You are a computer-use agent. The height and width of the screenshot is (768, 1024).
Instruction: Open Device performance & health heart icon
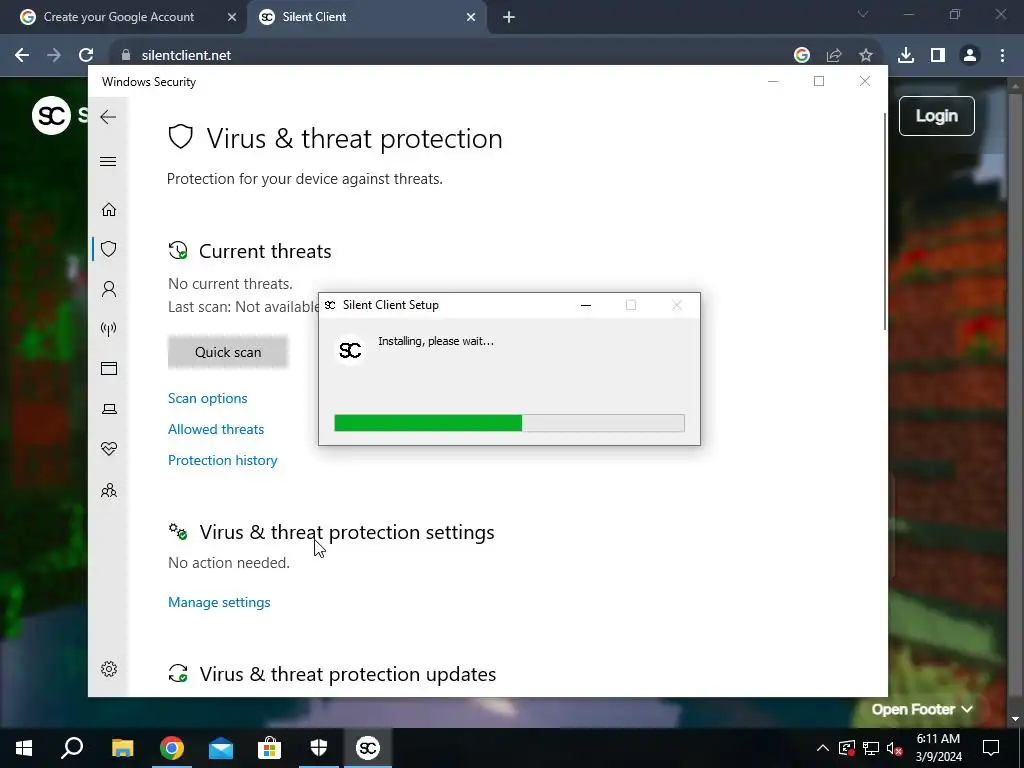(x=109, y=449)
